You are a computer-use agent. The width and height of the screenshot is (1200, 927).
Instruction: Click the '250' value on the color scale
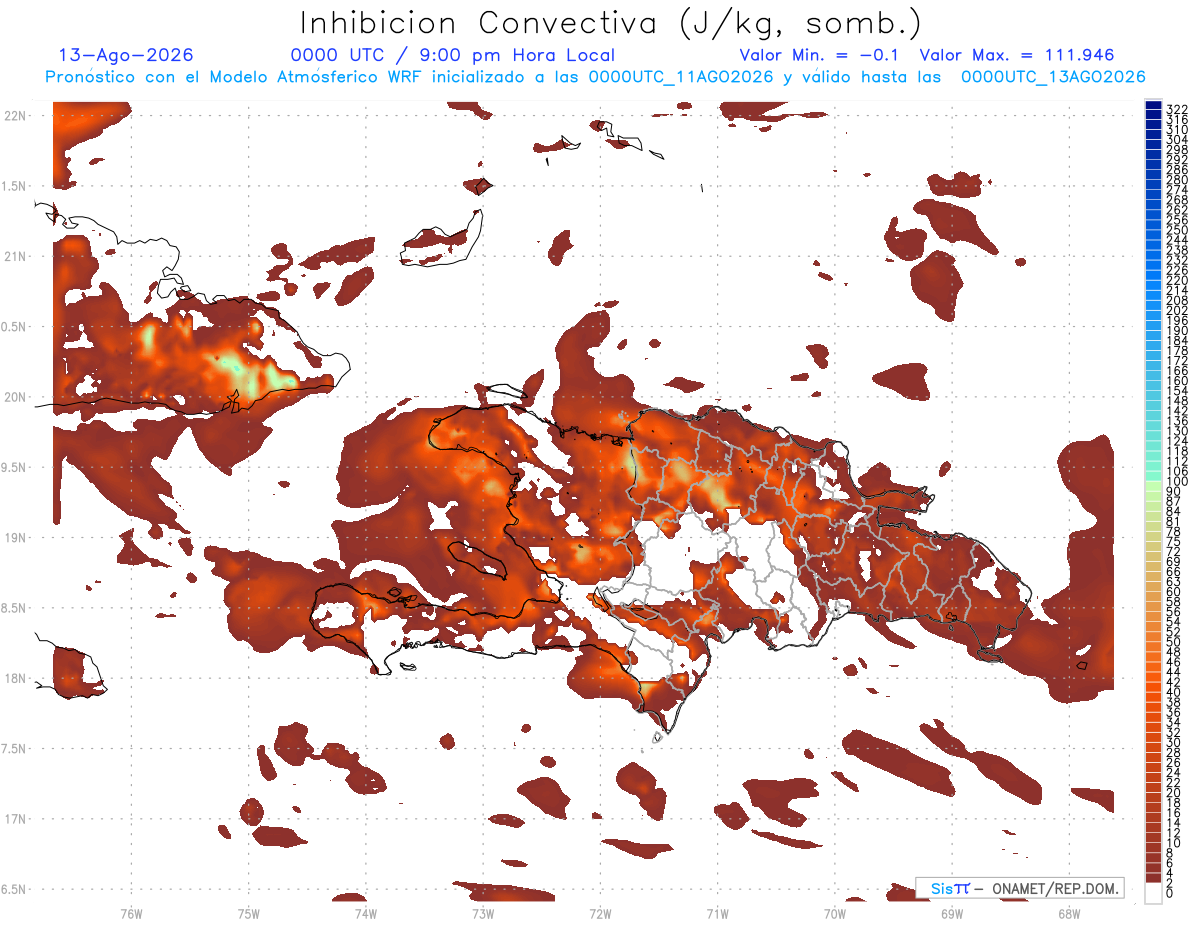coord(1176,229)
